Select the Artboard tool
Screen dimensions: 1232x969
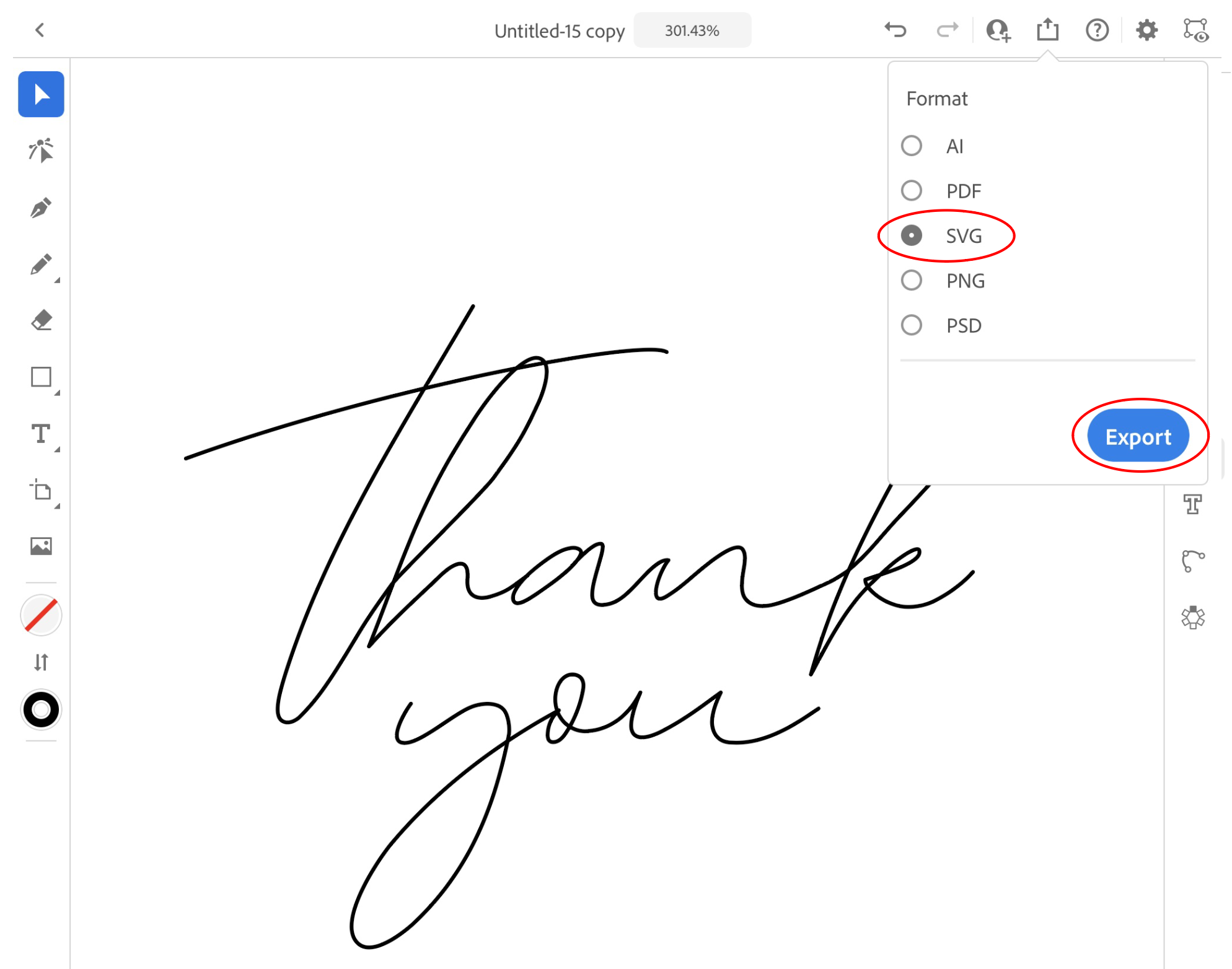[41, 491]
